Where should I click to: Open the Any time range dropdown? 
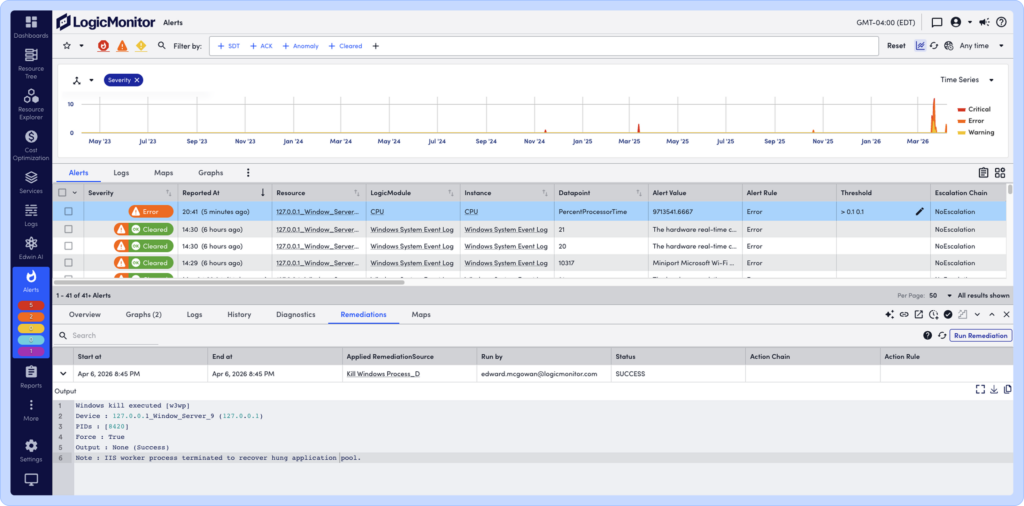click(x=979, y=46)
